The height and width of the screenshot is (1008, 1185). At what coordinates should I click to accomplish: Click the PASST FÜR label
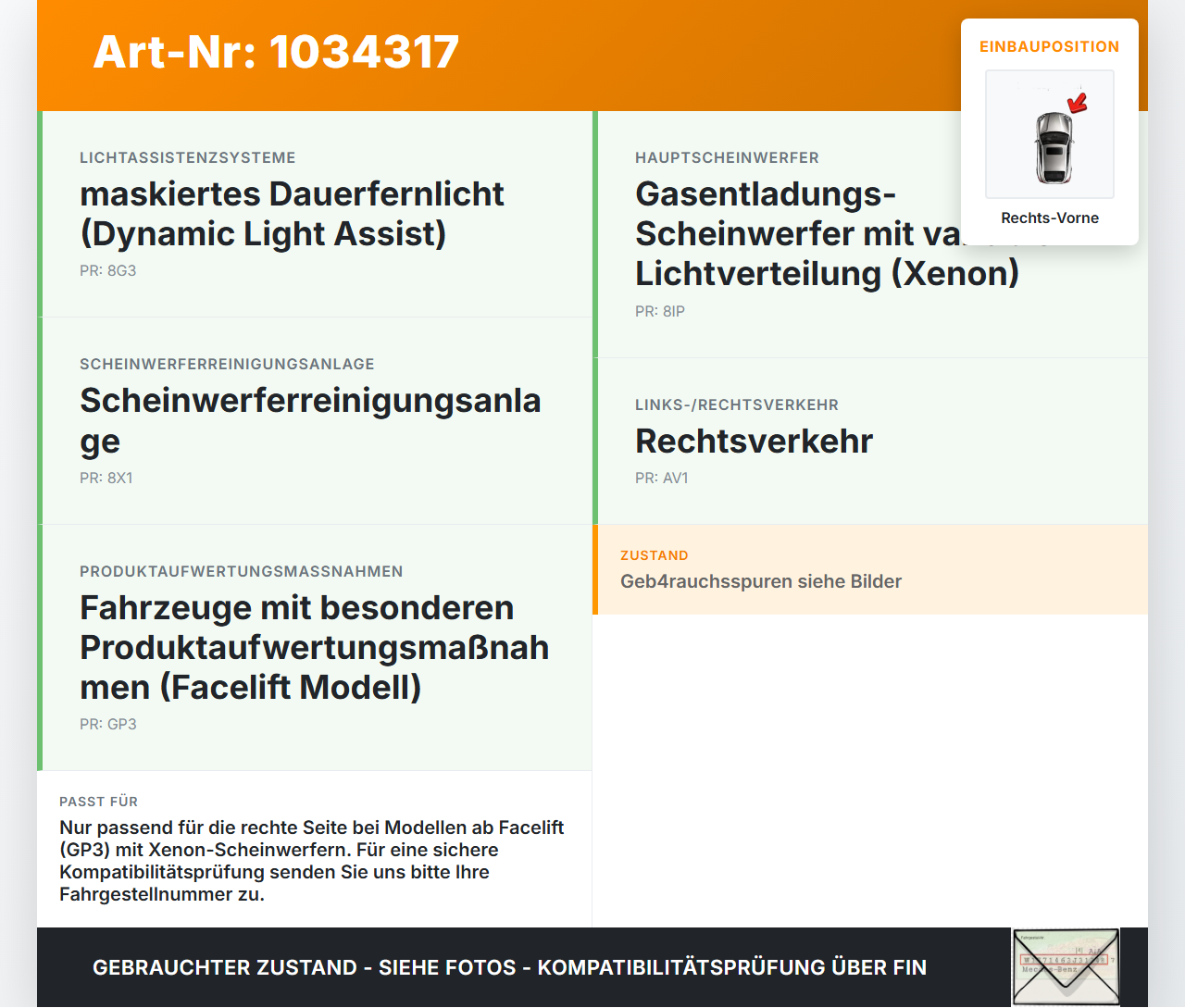(98, 802)
